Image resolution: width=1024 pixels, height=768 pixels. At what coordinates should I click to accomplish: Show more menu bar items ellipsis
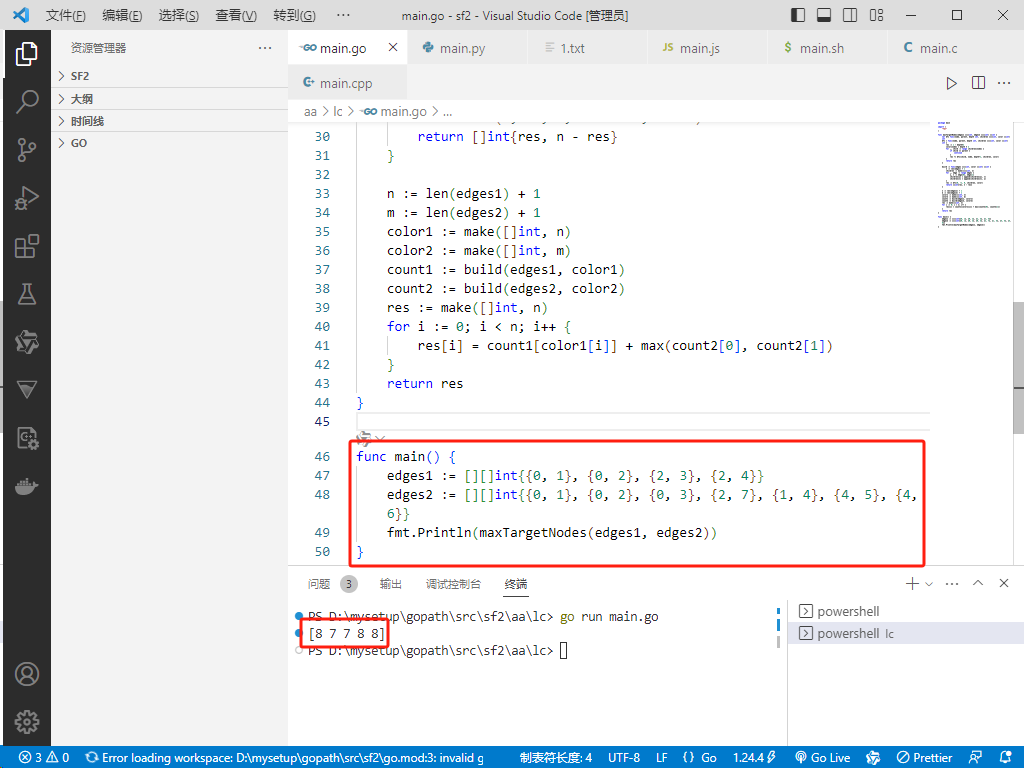point(343,15)
